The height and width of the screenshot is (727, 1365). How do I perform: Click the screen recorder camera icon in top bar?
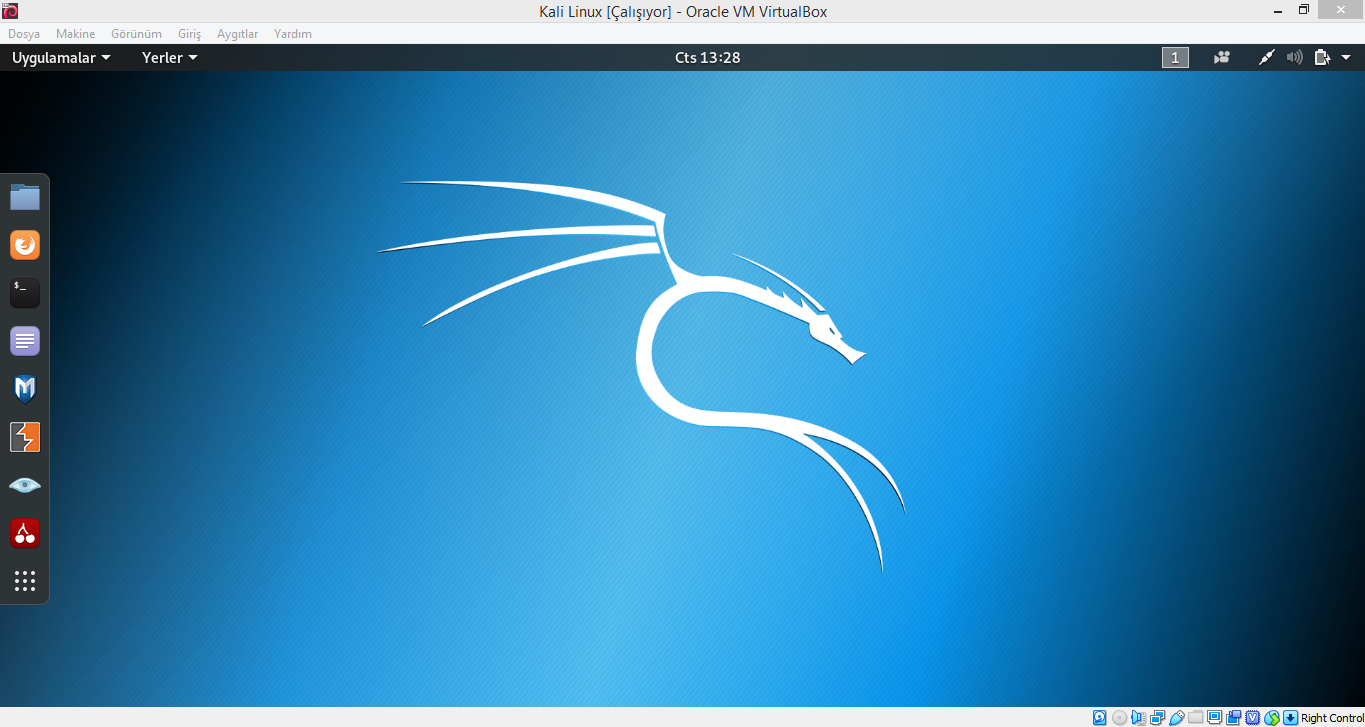click(1221, 58)
